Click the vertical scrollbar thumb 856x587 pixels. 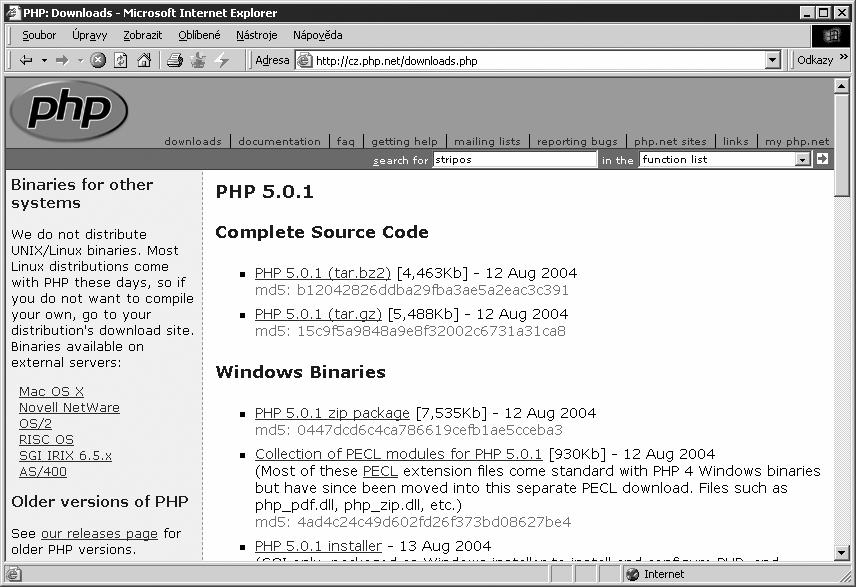[841, 144]
